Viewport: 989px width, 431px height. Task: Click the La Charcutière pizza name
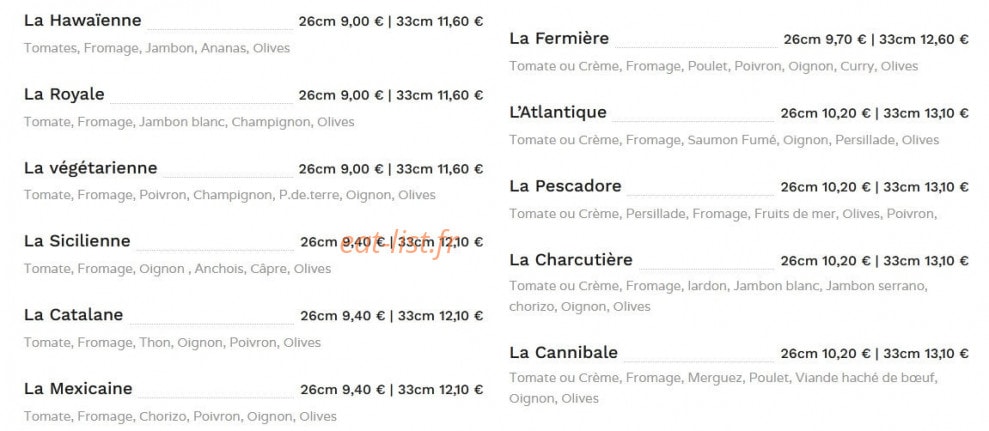571,260
